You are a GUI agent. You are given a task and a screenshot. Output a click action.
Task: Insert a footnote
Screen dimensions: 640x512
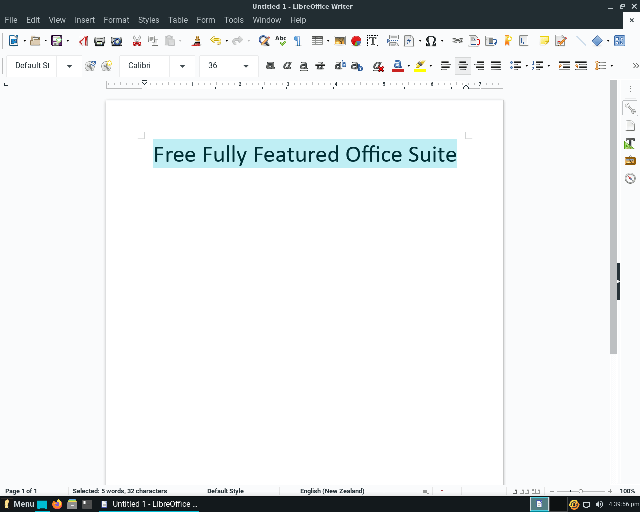point(474,41)
